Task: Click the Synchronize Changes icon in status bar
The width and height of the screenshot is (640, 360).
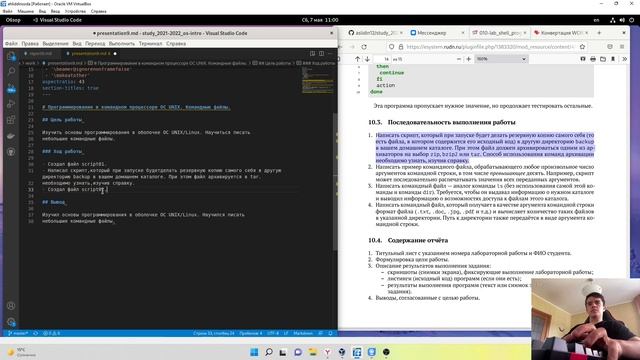Action: click(x=36, y=333)
